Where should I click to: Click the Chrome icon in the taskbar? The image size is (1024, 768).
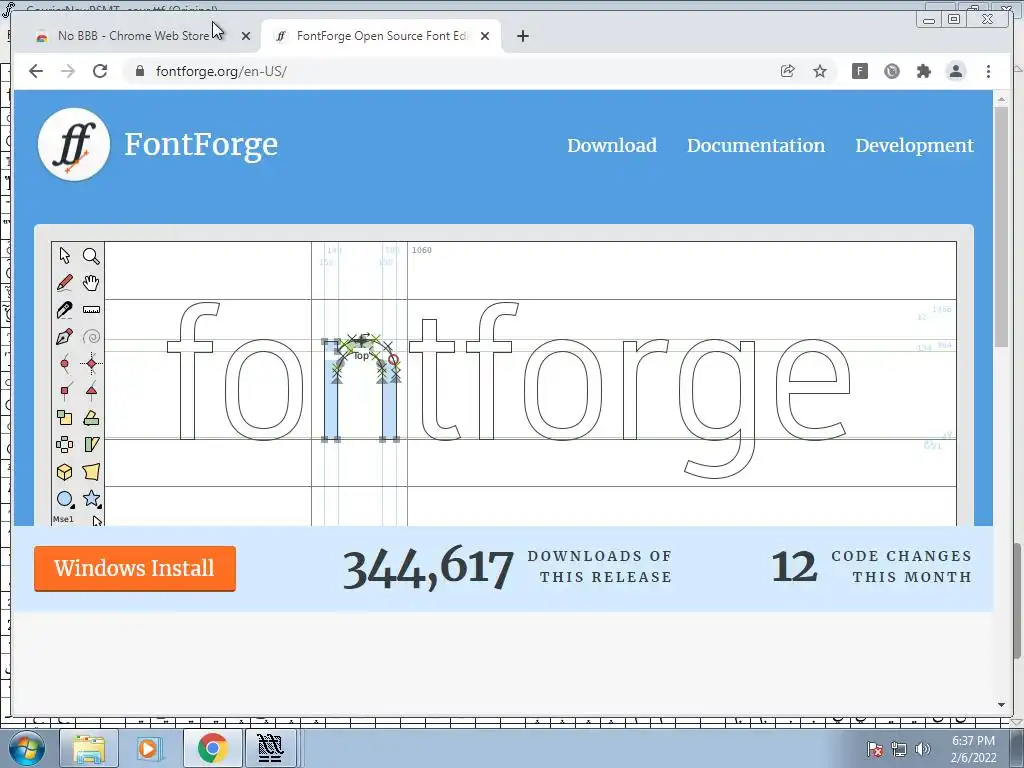pyautogui.click(x=212, y=748)
